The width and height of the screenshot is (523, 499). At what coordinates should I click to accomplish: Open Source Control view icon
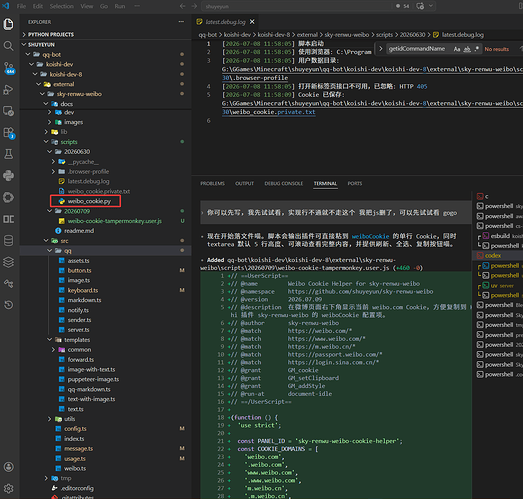point(8,68)
